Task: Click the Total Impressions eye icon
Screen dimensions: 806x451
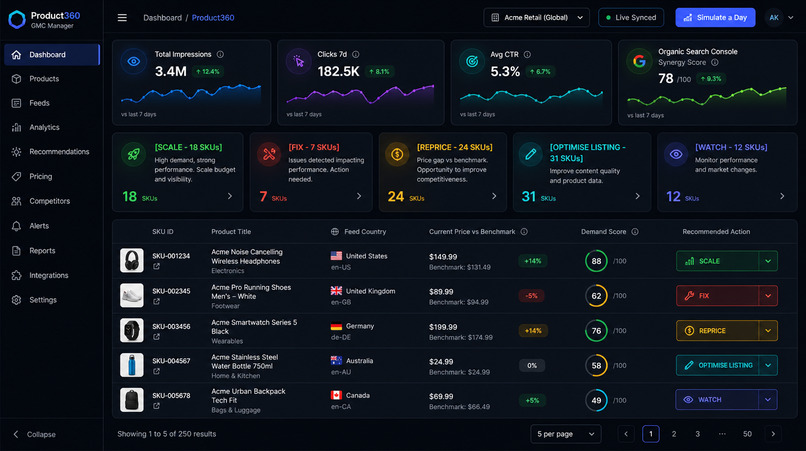Action: point(134,61)
